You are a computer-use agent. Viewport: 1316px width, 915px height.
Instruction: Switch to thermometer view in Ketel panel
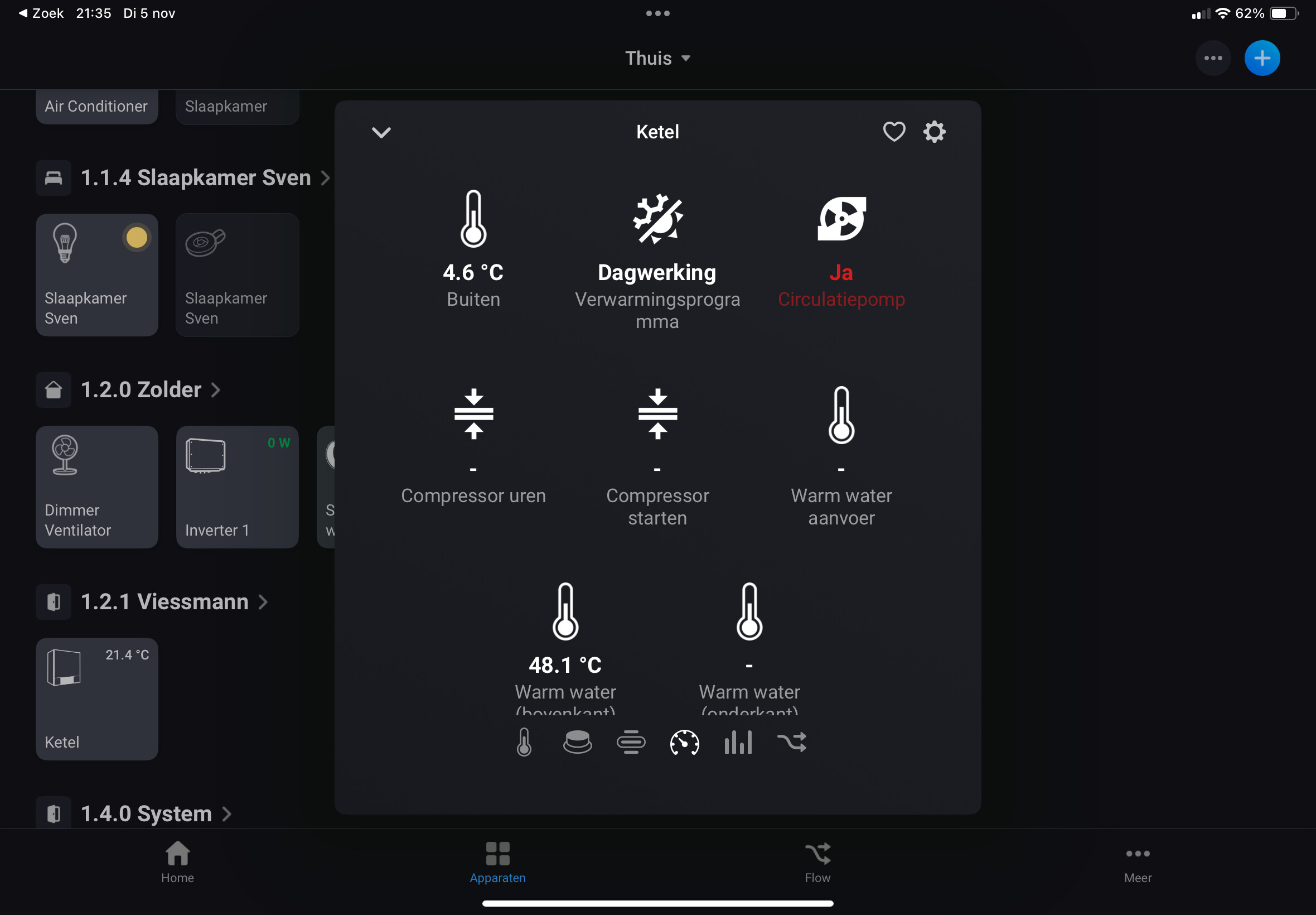(524, 742)
